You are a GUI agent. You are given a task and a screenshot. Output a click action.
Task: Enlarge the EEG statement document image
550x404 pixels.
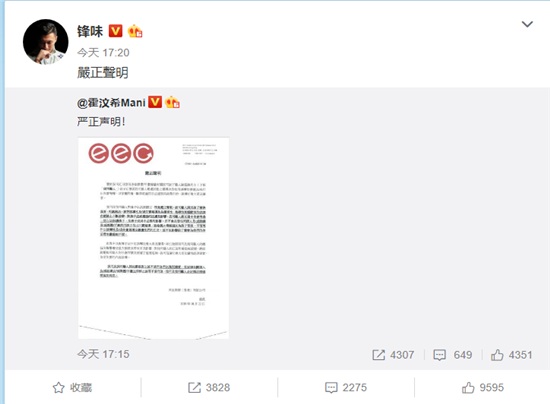[x=153, y=238]
